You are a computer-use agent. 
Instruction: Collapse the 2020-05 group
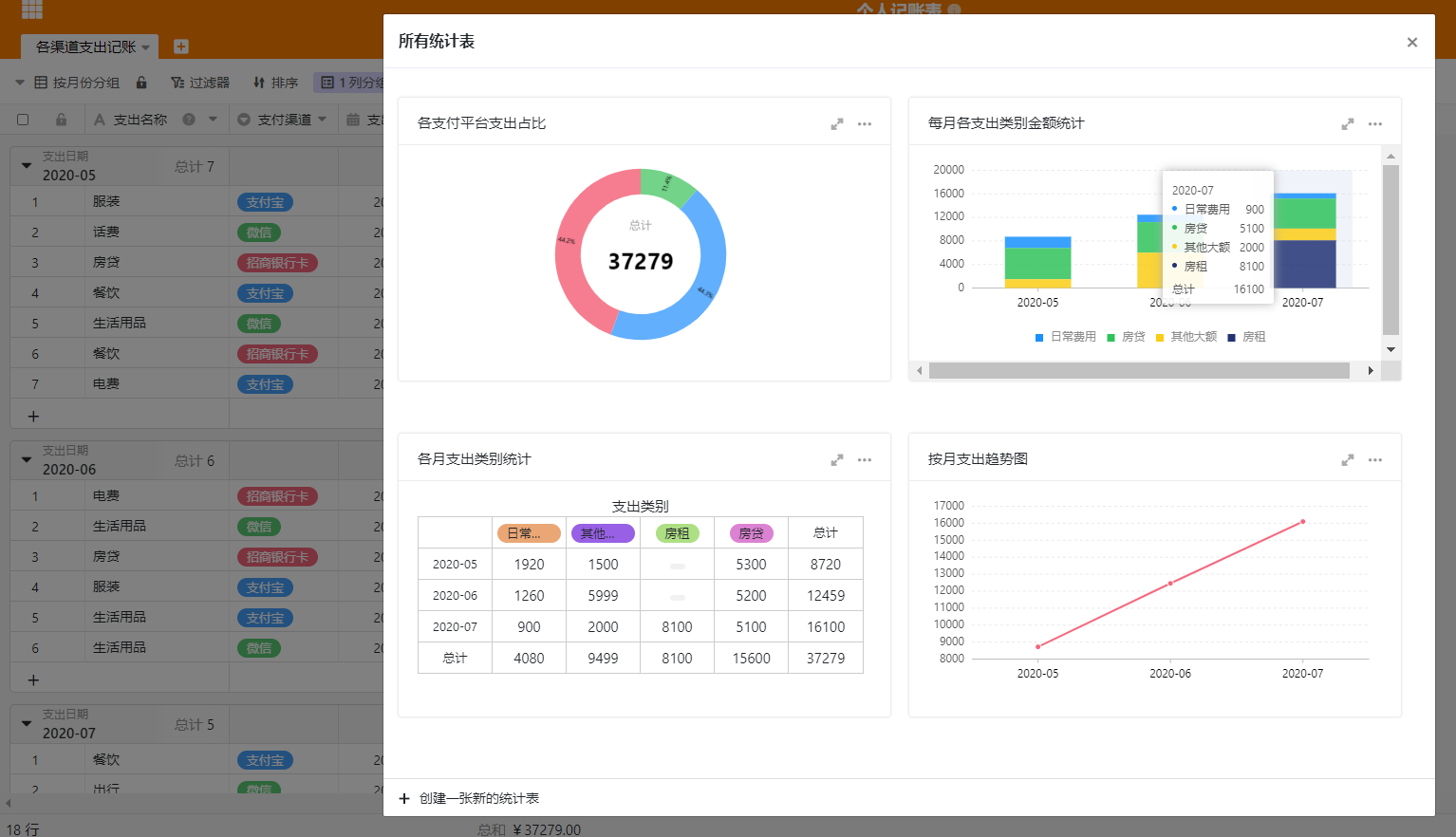27,166
